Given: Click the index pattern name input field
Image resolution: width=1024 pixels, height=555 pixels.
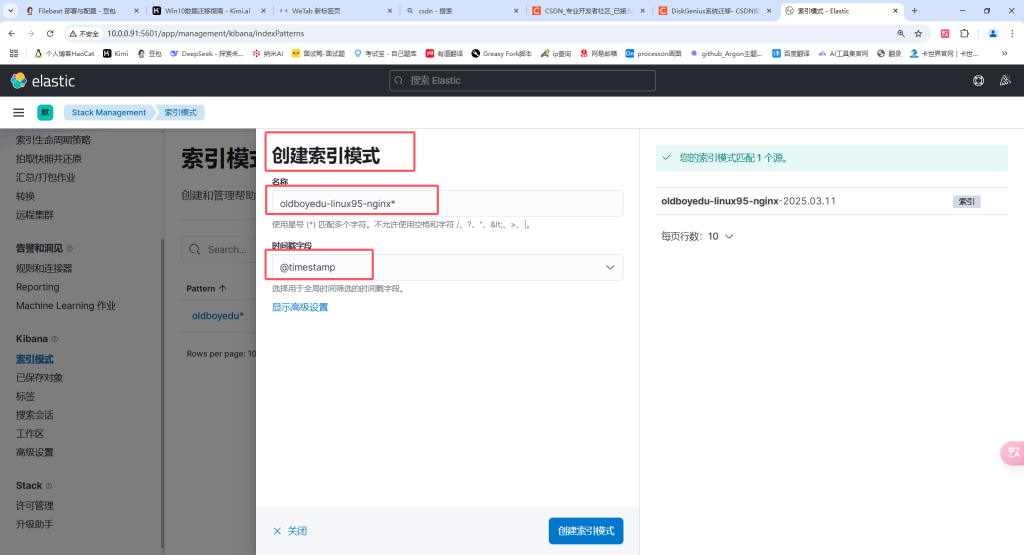Looking at the screenshot, I should [446, 204].
